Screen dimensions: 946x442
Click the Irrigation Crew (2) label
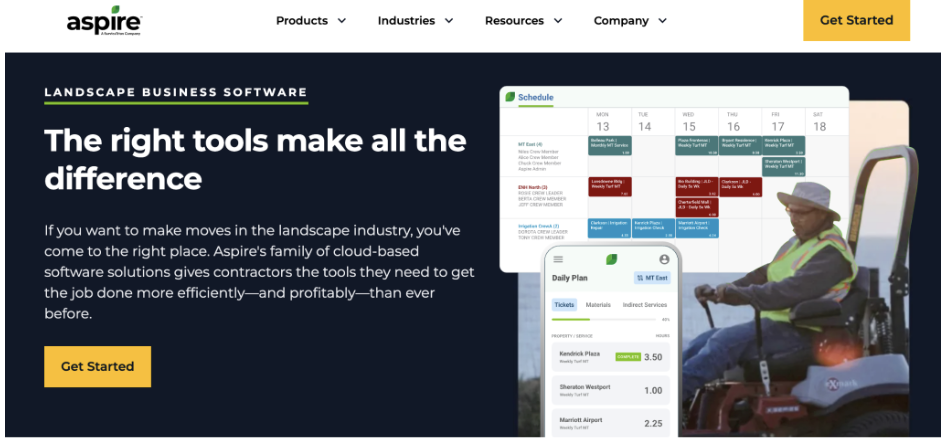(538, 225)
